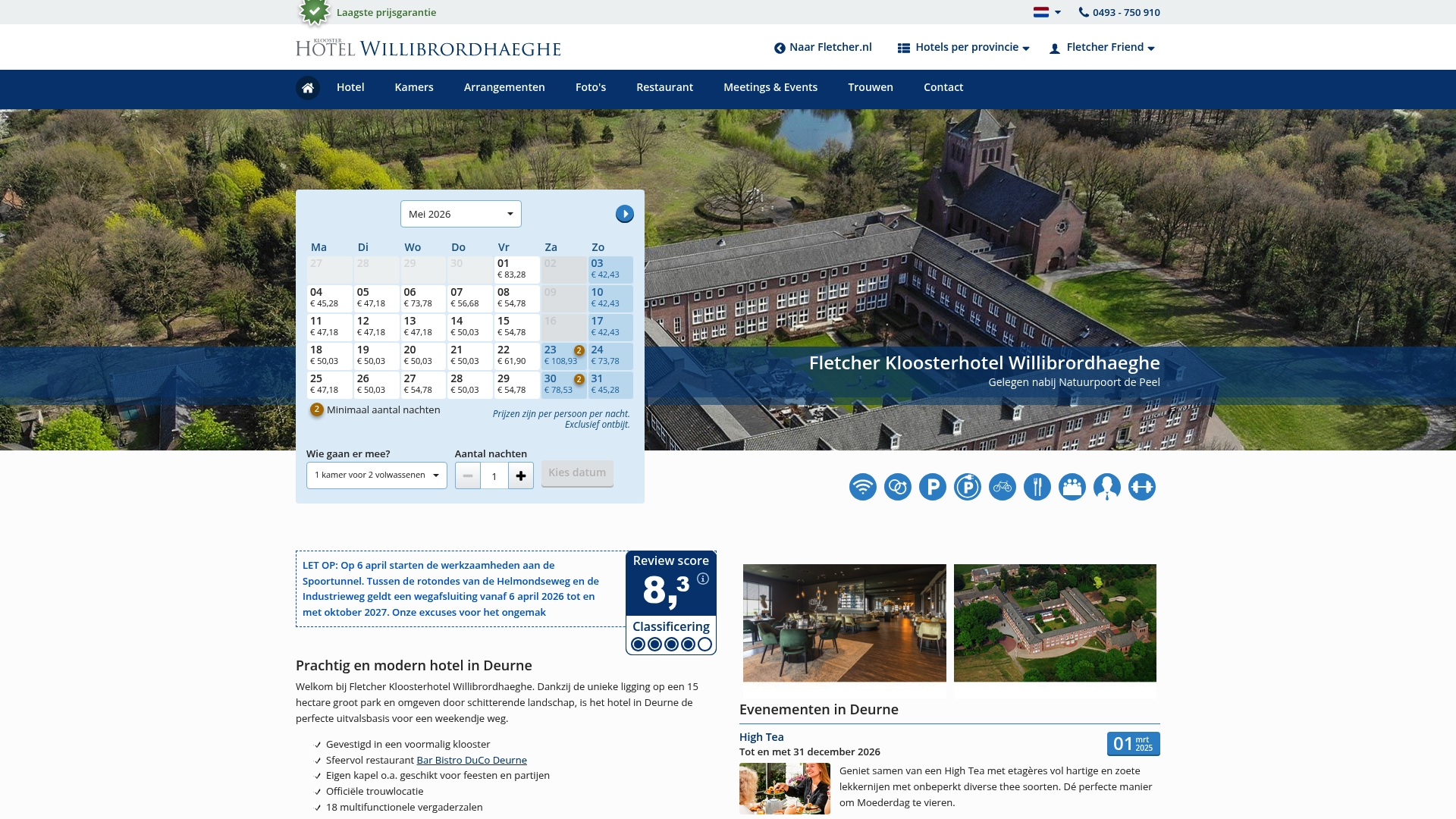This screenshot has width=1456, height=819.
Task: Click the meeting rooms group icon
Action: 1072,487
